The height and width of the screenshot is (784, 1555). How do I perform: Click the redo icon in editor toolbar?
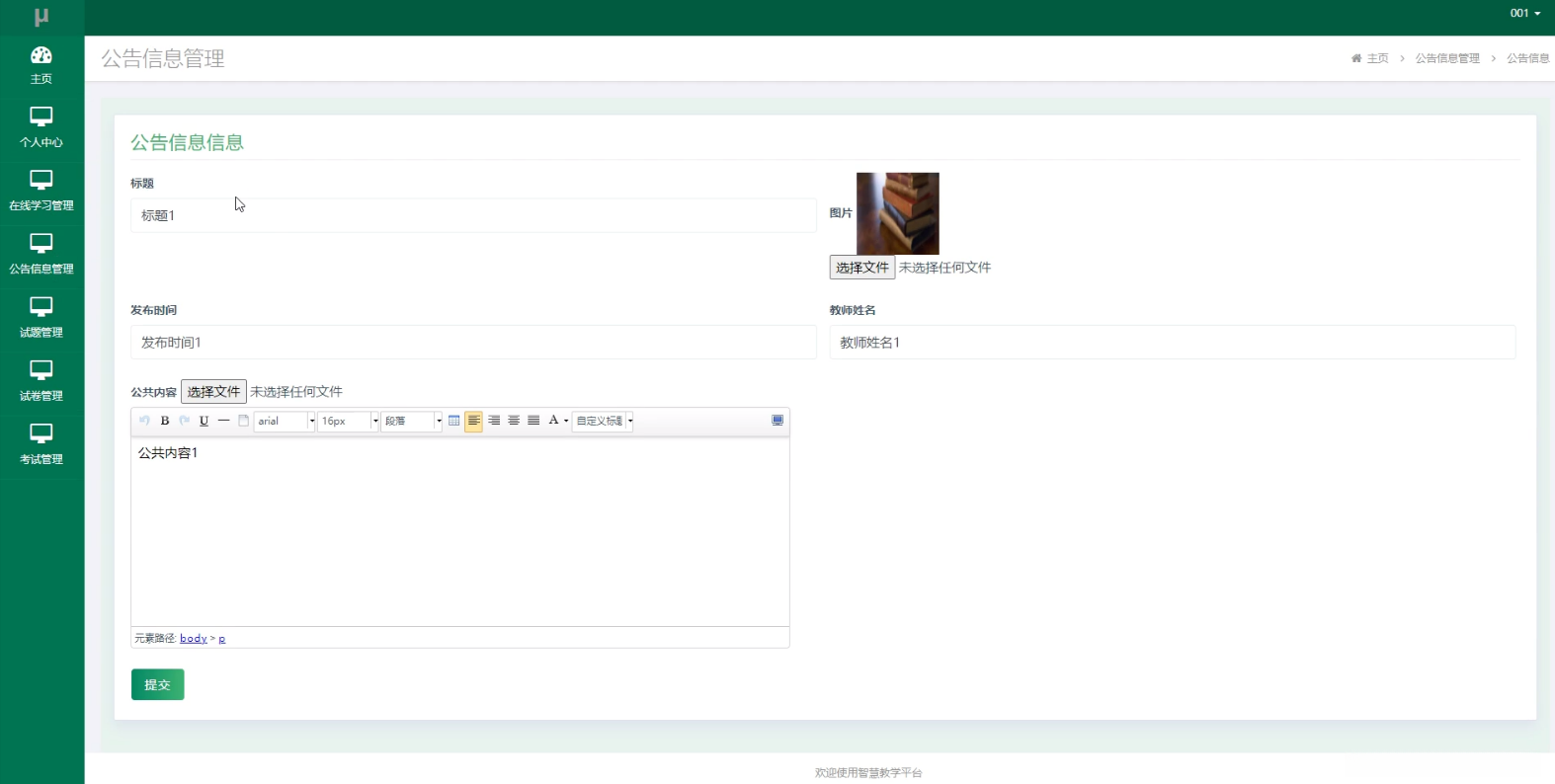185,421
